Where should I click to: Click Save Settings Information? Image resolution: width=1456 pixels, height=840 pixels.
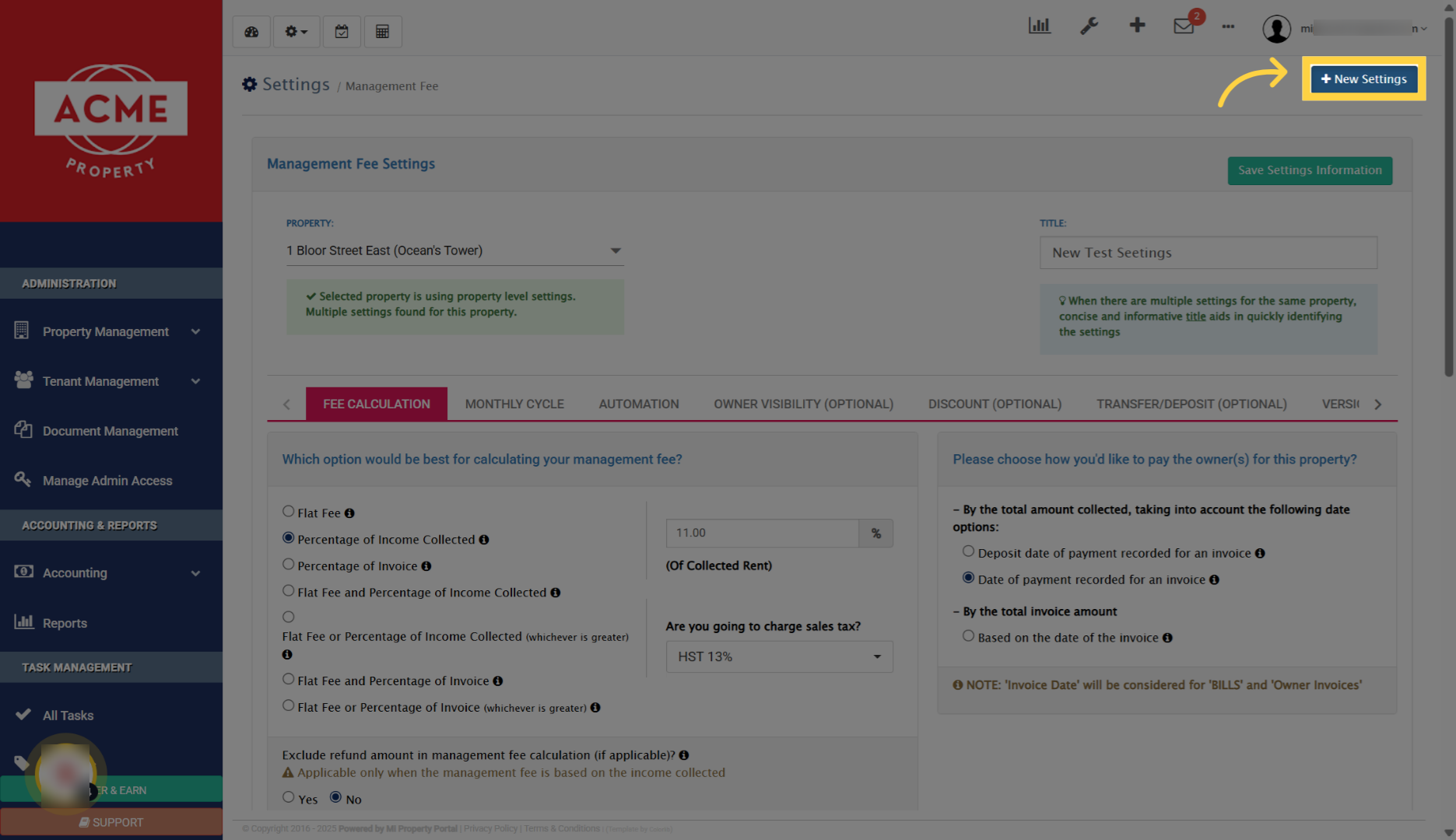point(1310,170)
